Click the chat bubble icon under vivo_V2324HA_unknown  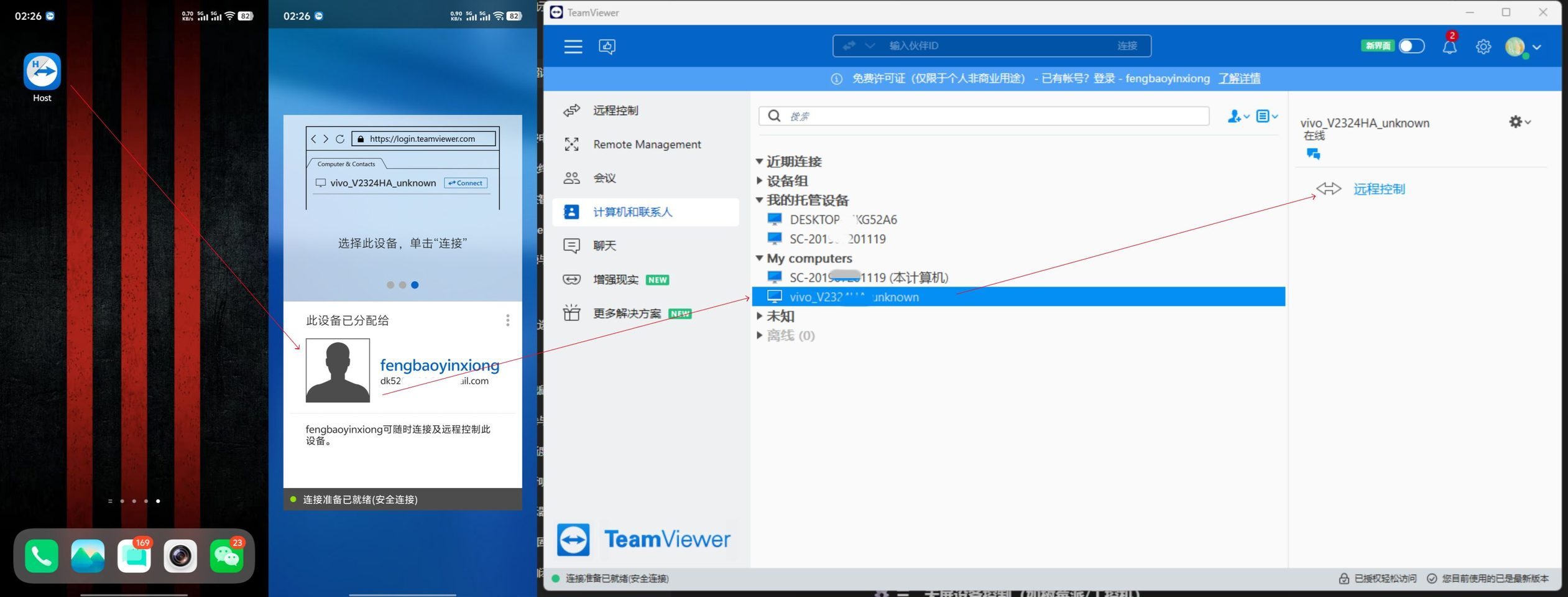1313,154
